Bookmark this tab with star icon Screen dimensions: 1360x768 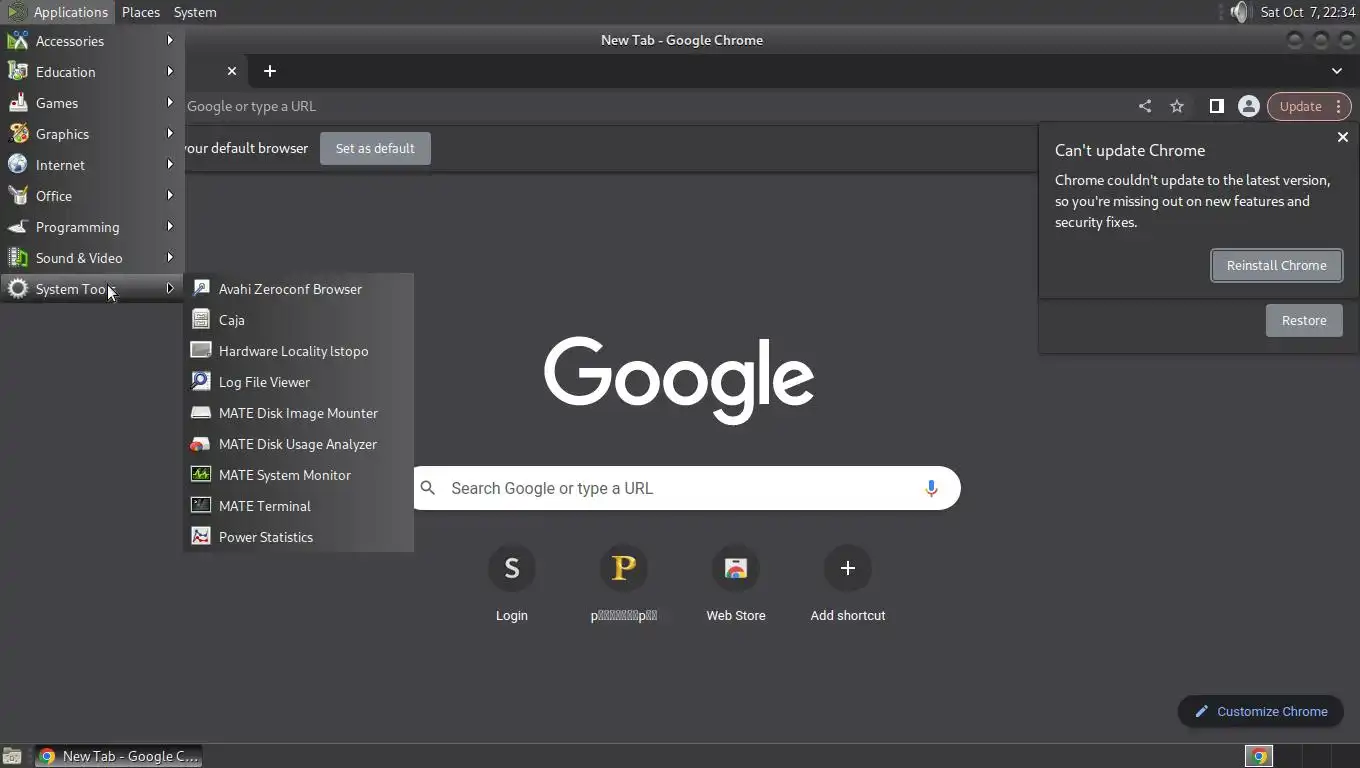[x=1177, y=106]
